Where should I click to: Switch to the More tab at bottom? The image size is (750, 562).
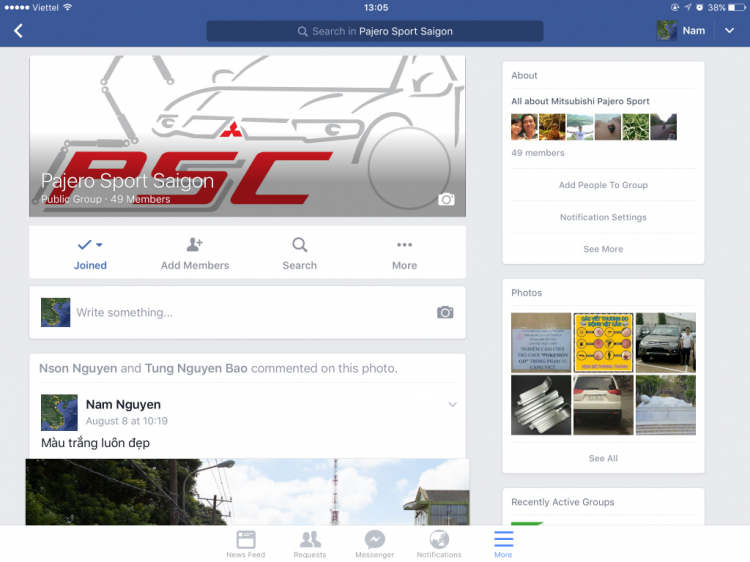pyautogui.click(x=503, y=544)
